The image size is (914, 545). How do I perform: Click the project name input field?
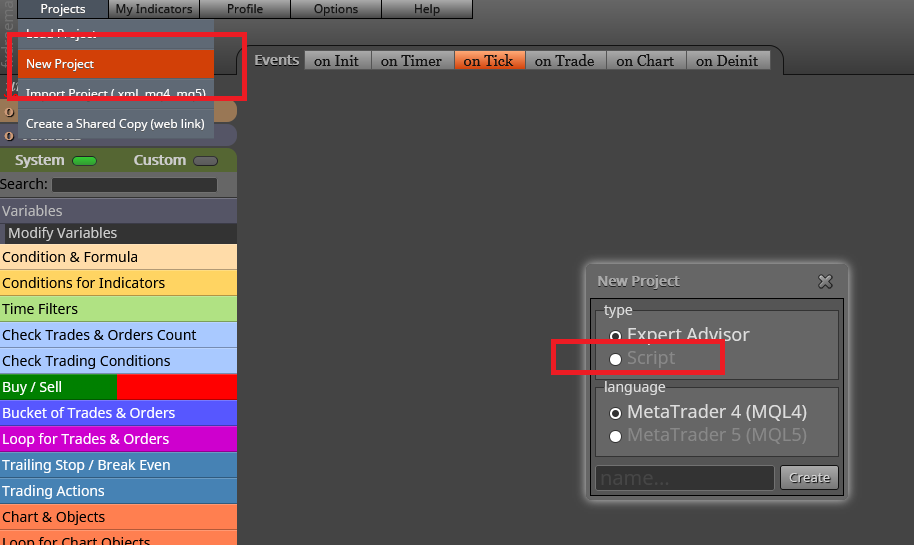point(685,478)
